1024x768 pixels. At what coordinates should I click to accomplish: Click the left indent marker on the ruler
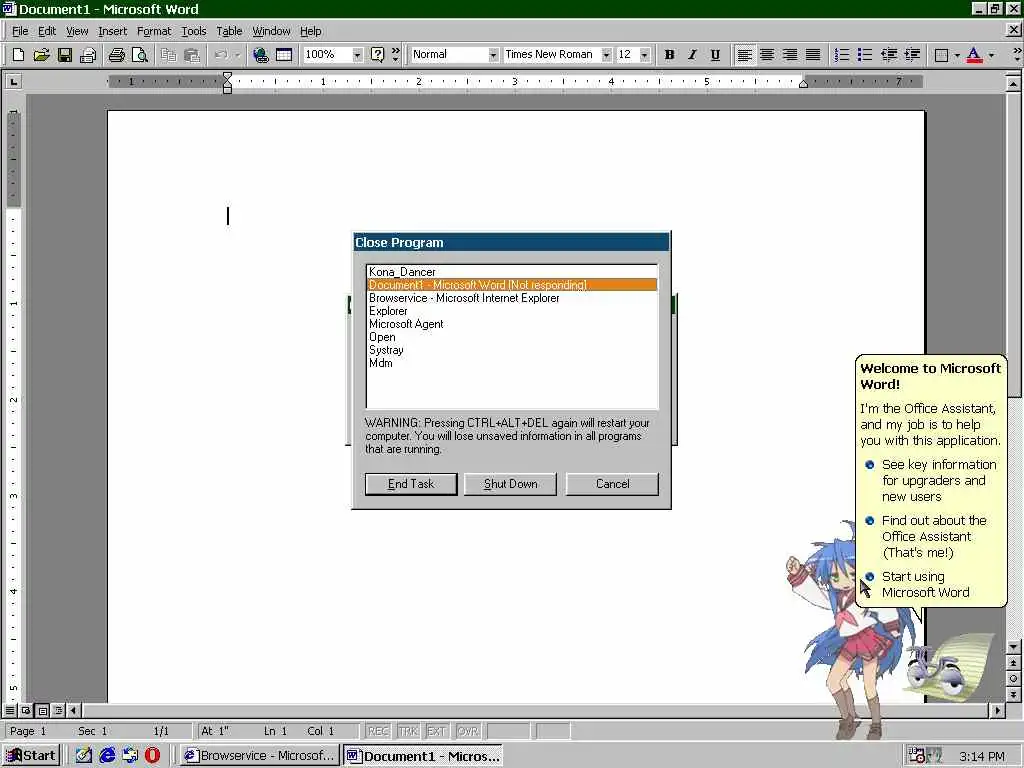pyautogui.click(x=227, y=88)
